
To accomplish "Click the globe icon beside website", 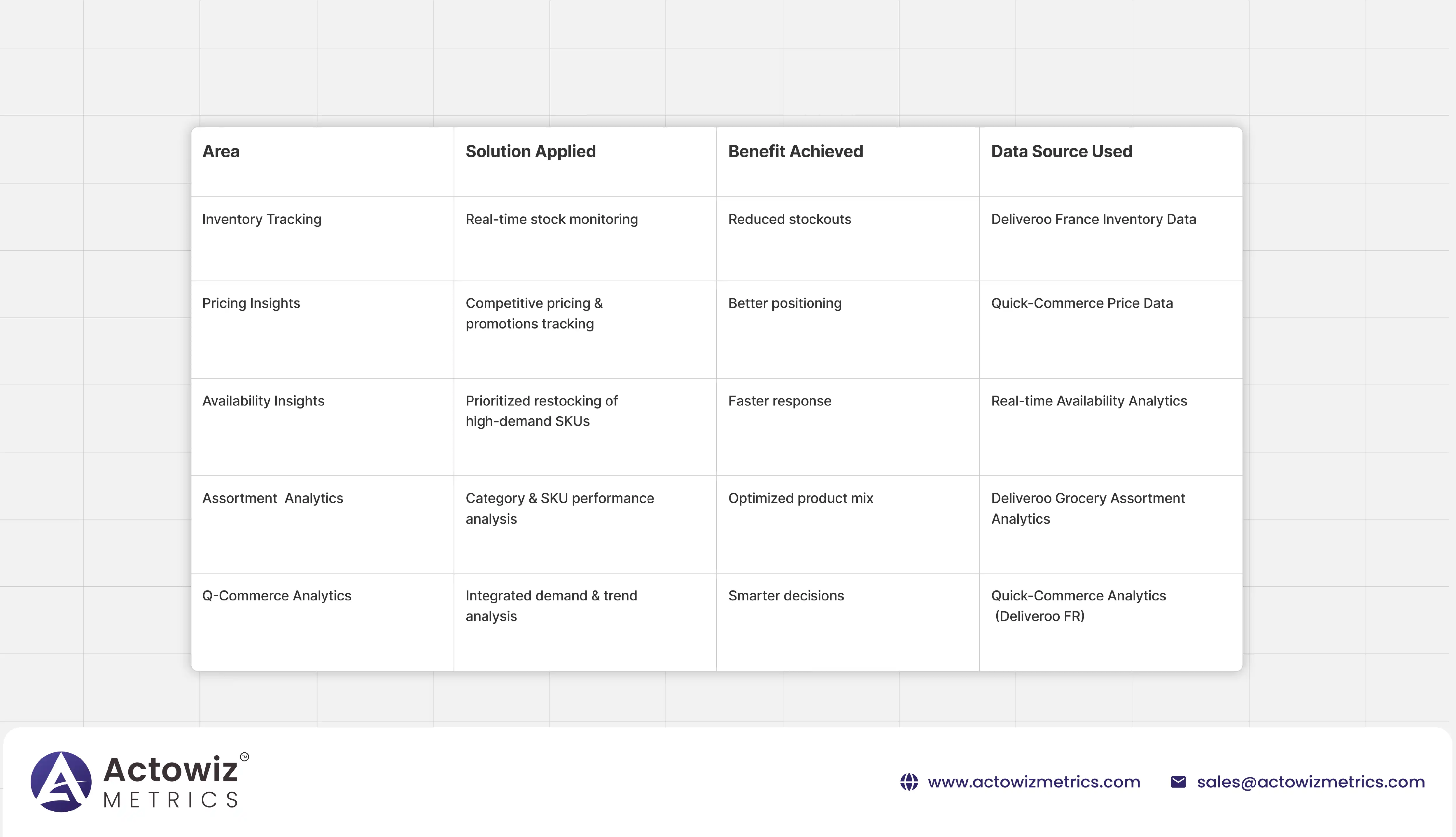I will pos(909,782).
